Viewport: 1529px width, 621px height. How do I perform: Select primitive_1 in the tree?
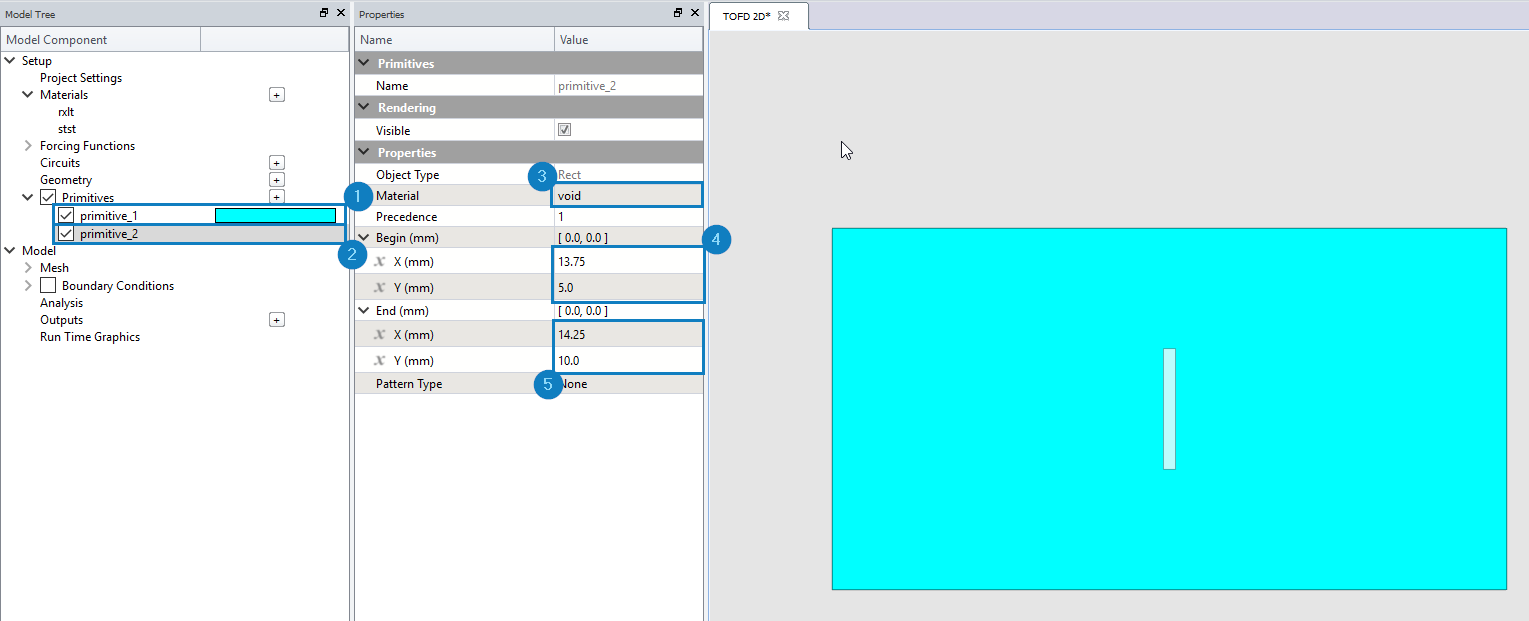point(109,216)
